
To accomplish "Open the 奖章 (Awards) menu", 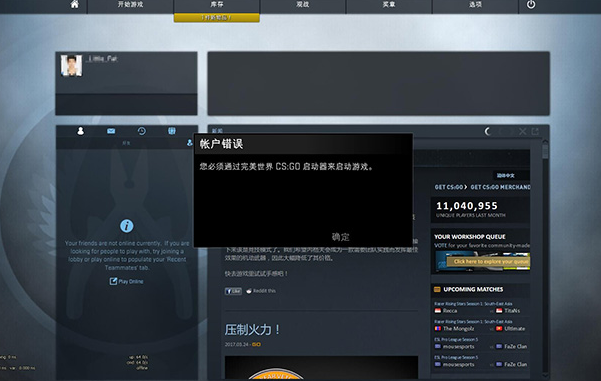I will click(x=389, y=5).
